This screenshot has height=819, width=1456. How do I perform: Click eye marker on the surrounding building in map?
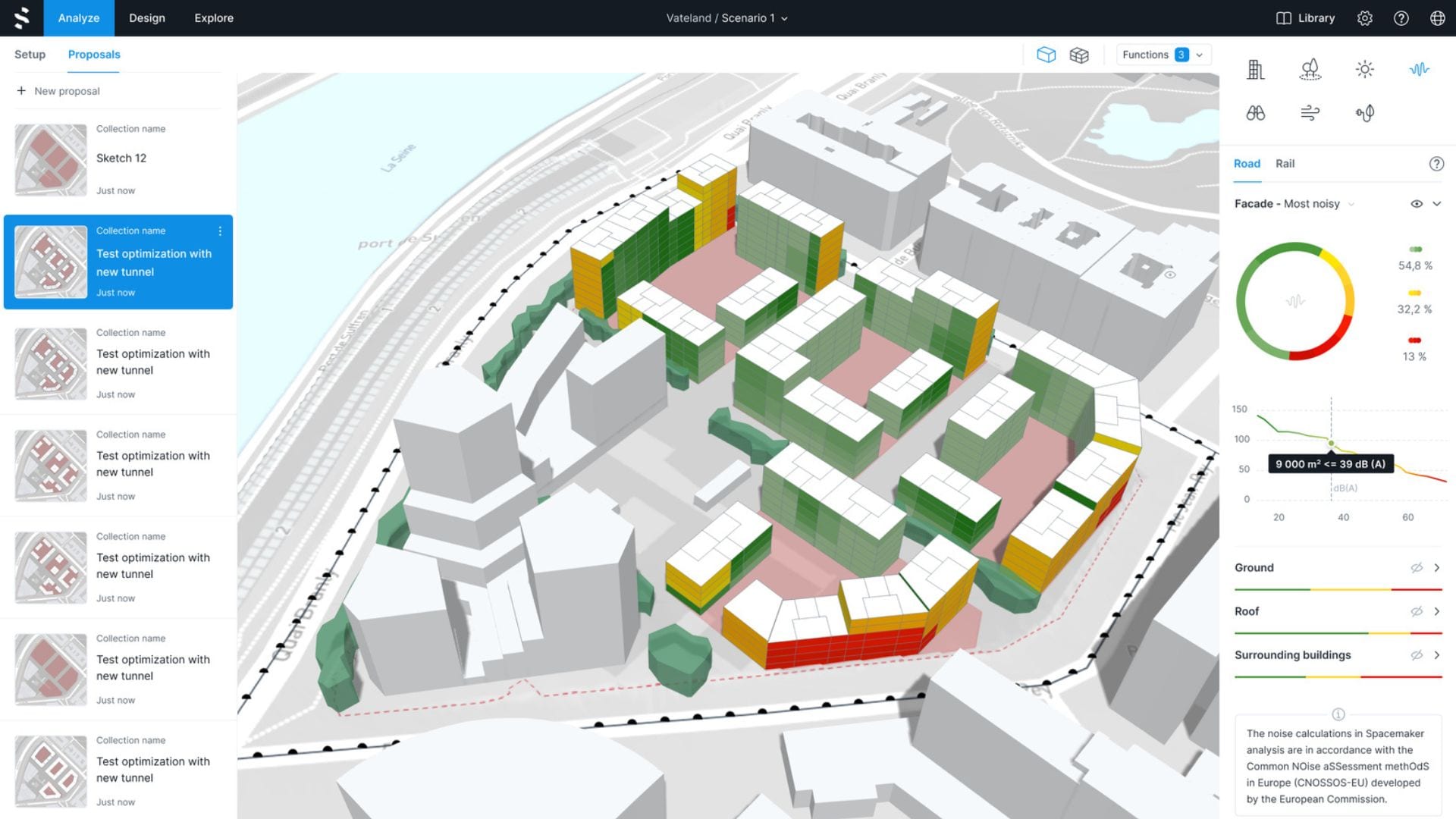[x=1170, y=275]
